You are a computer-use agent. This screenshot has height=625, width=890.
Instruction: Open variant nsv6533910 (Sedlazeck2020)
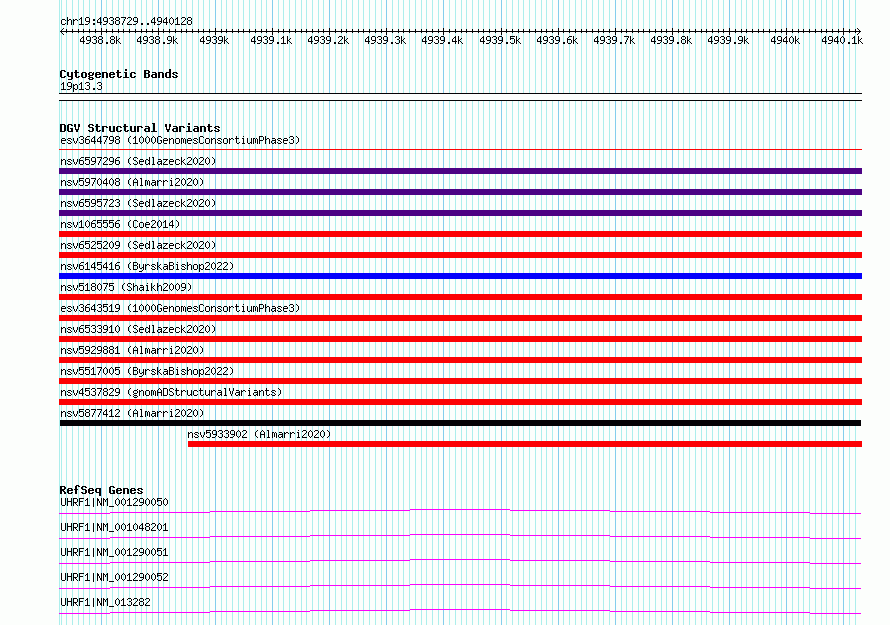(138, 329)
